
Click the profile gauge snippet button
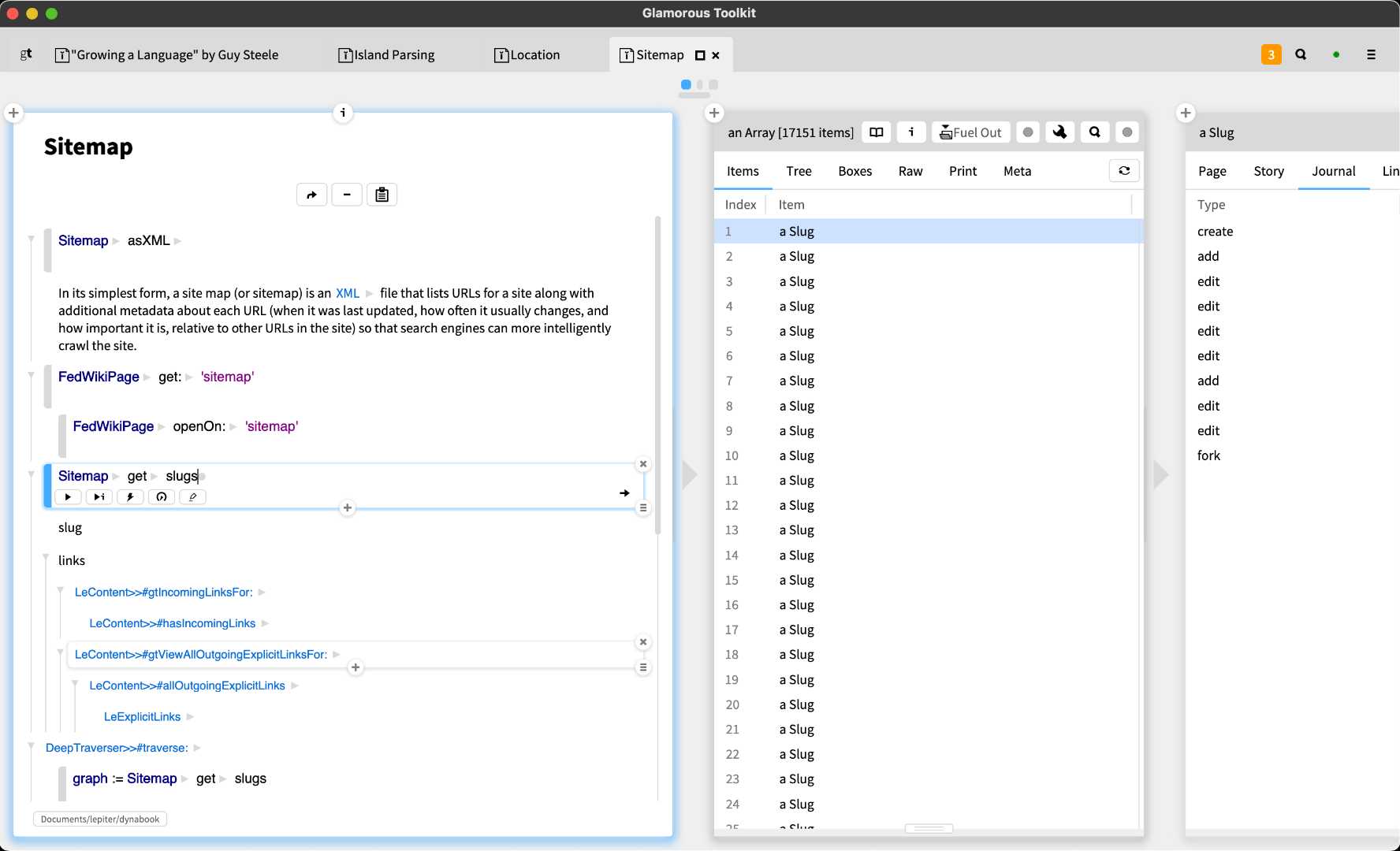[x=161, y=496]
